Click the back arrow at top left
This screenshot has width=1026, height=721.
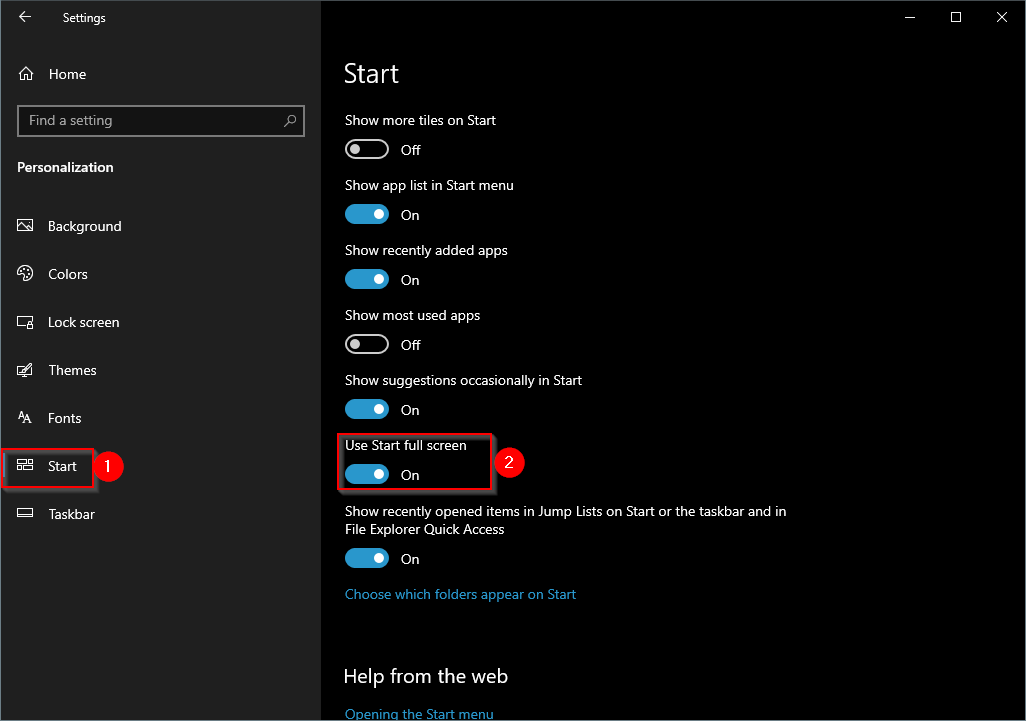25,16
